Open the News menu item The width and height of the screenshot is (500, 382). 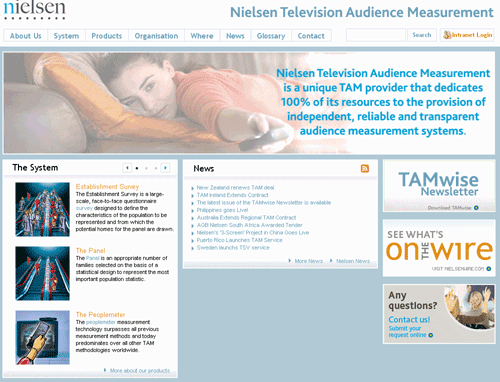[235, 36]
